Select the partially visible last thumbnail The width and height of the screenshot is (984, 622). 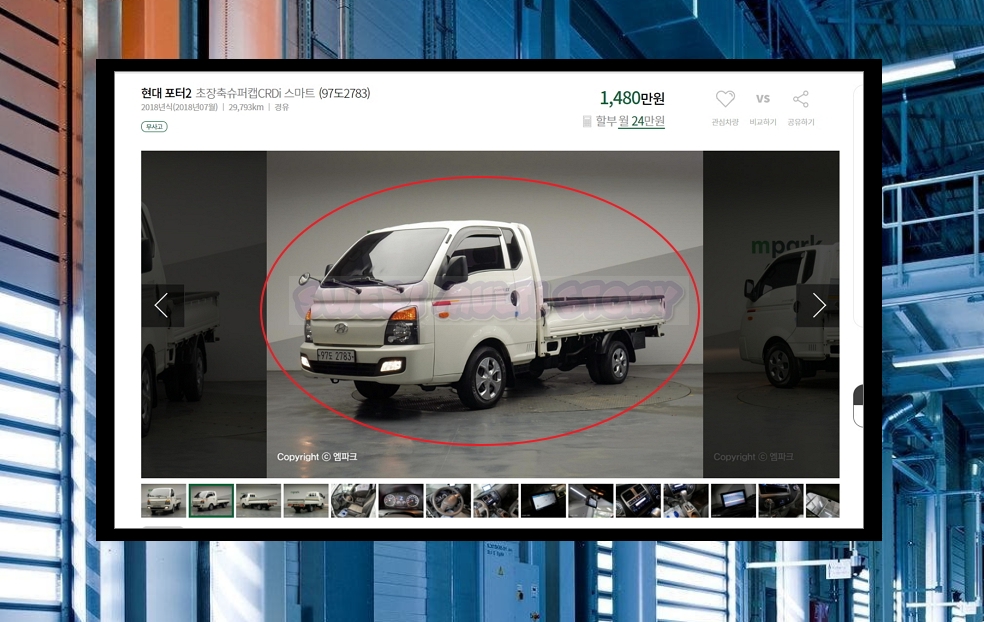pos(823,500)
